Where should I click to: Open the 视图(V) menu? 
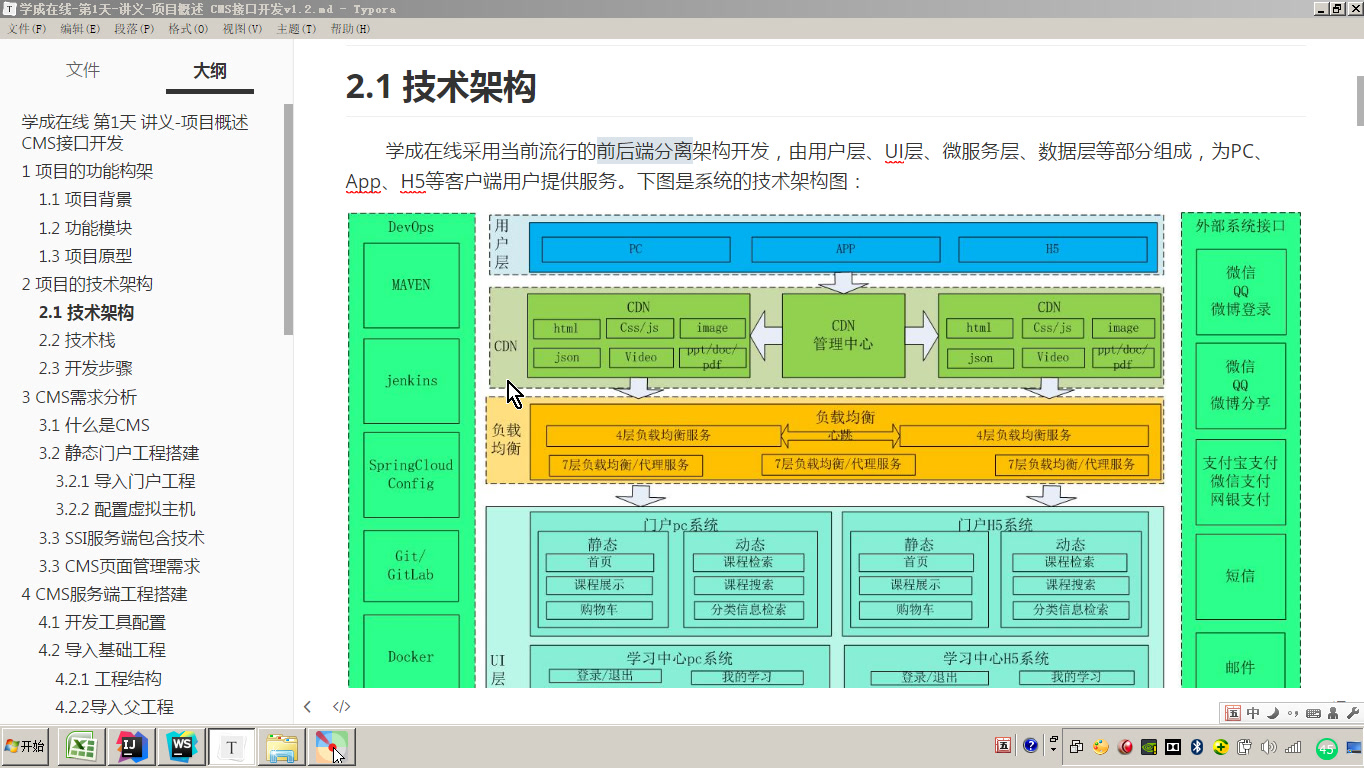(242, 29)
